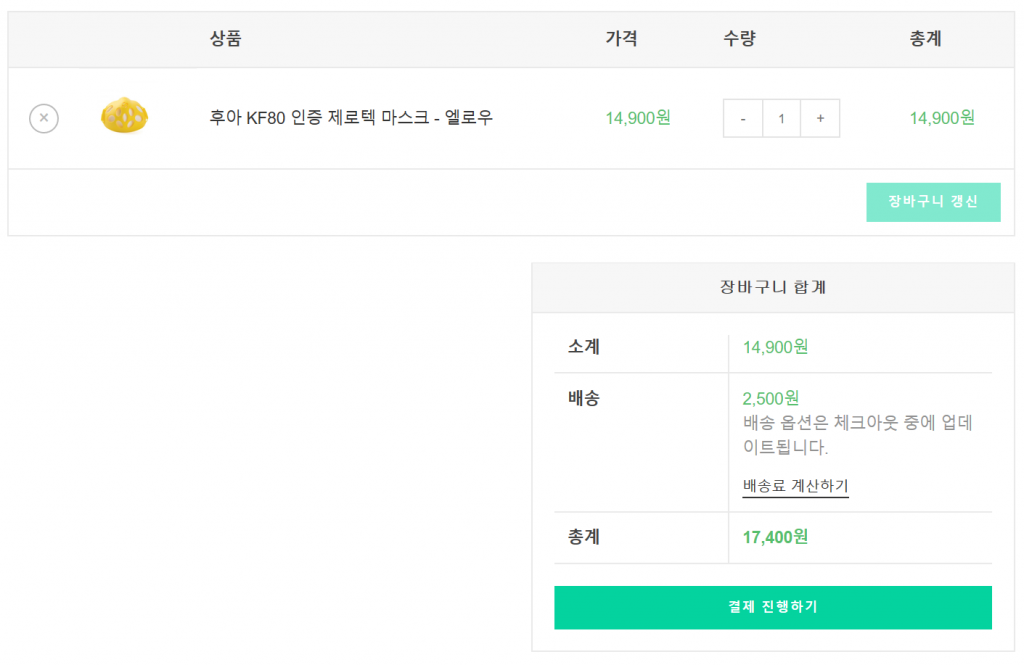Decrease quantity with the minus button

(743, 118)
